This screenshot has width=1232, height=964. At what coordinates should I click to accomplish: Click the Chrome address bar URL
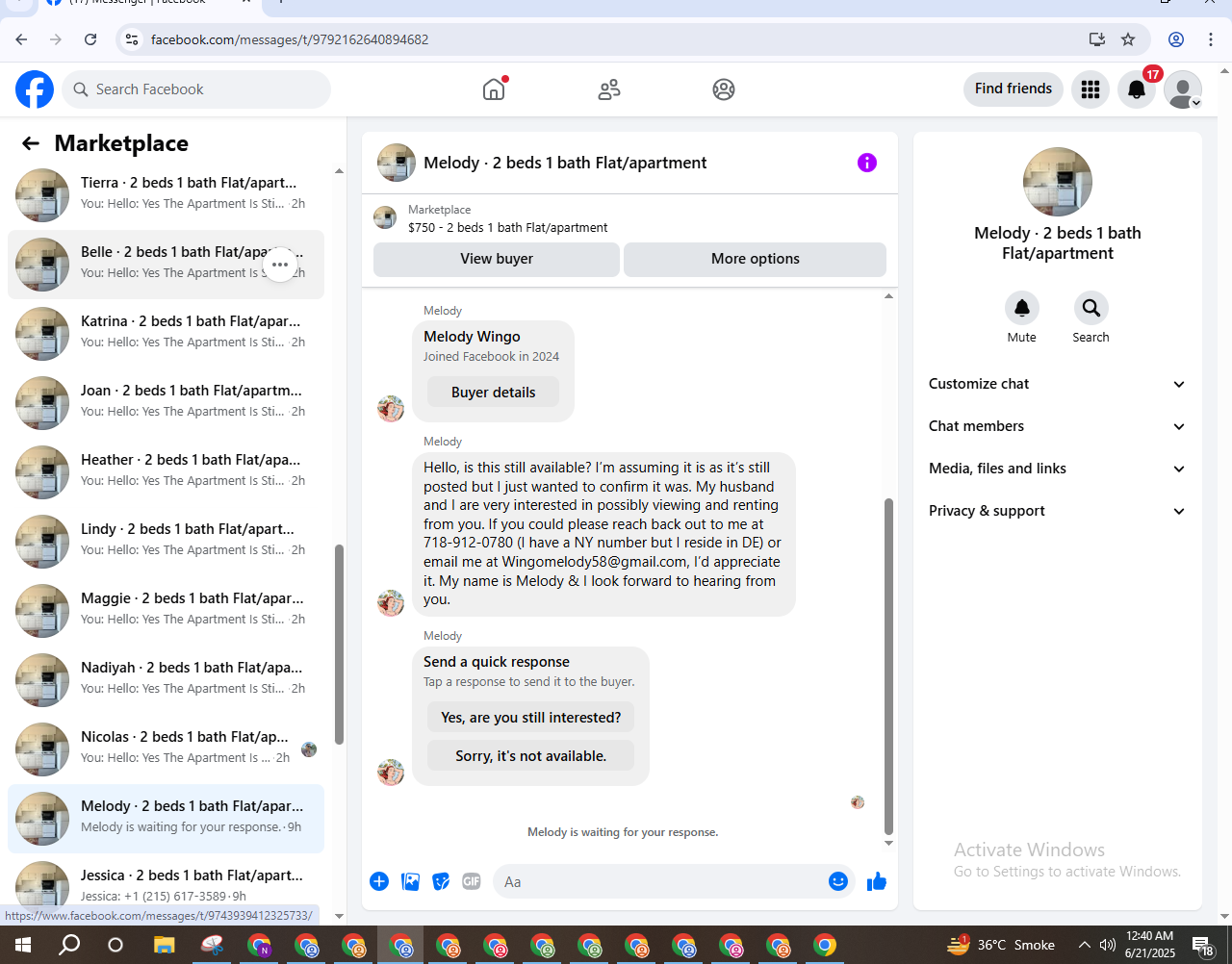(x=290, y=39)
